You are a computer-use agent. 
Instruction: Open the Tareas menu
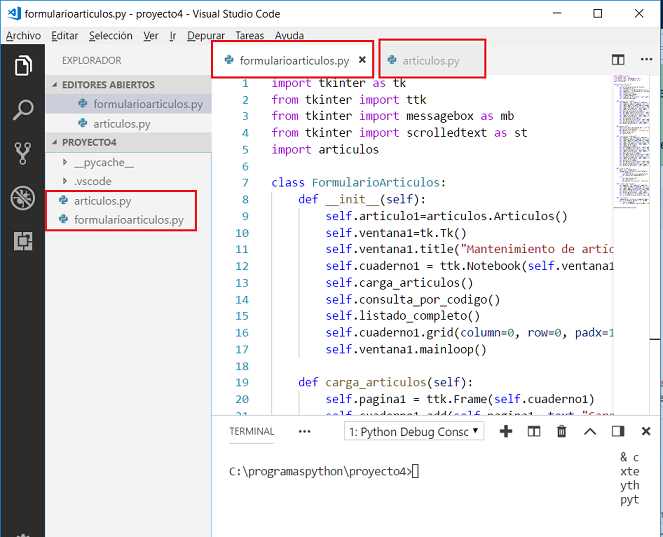tap(249, 36)
